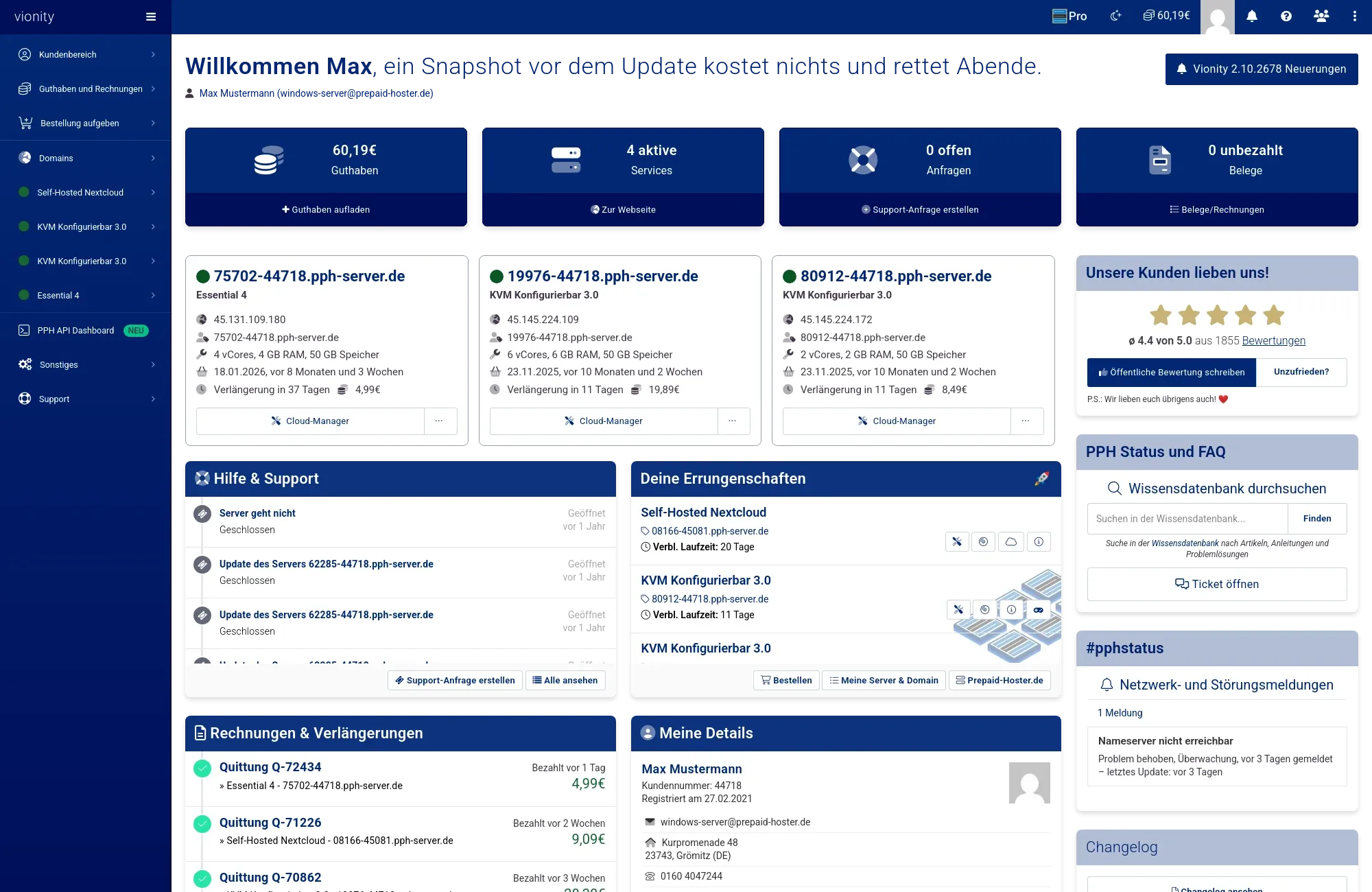This screenshot has width=1372, height=892.
Task: Click the 60,19€ balance in the top bar
Action: click(1166, 15)
